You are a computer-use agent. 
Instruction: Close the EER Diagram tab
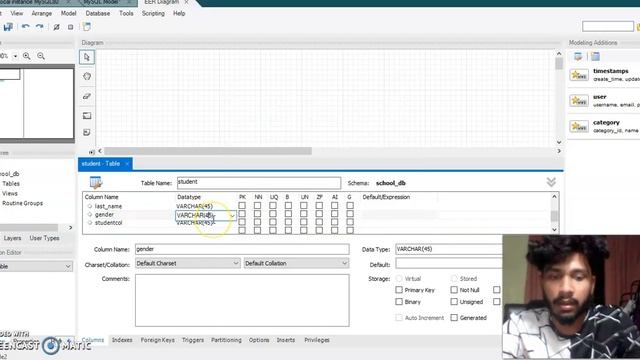[187, 2]
